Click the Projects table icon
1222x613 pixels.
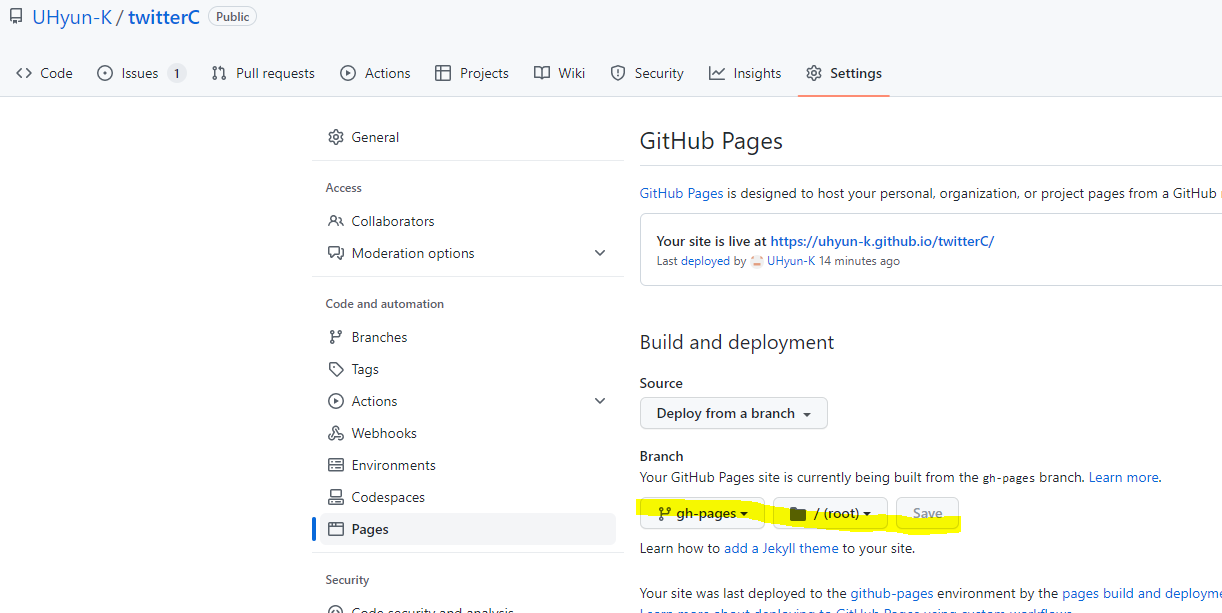pyautogui.click(x=443, y=73)
